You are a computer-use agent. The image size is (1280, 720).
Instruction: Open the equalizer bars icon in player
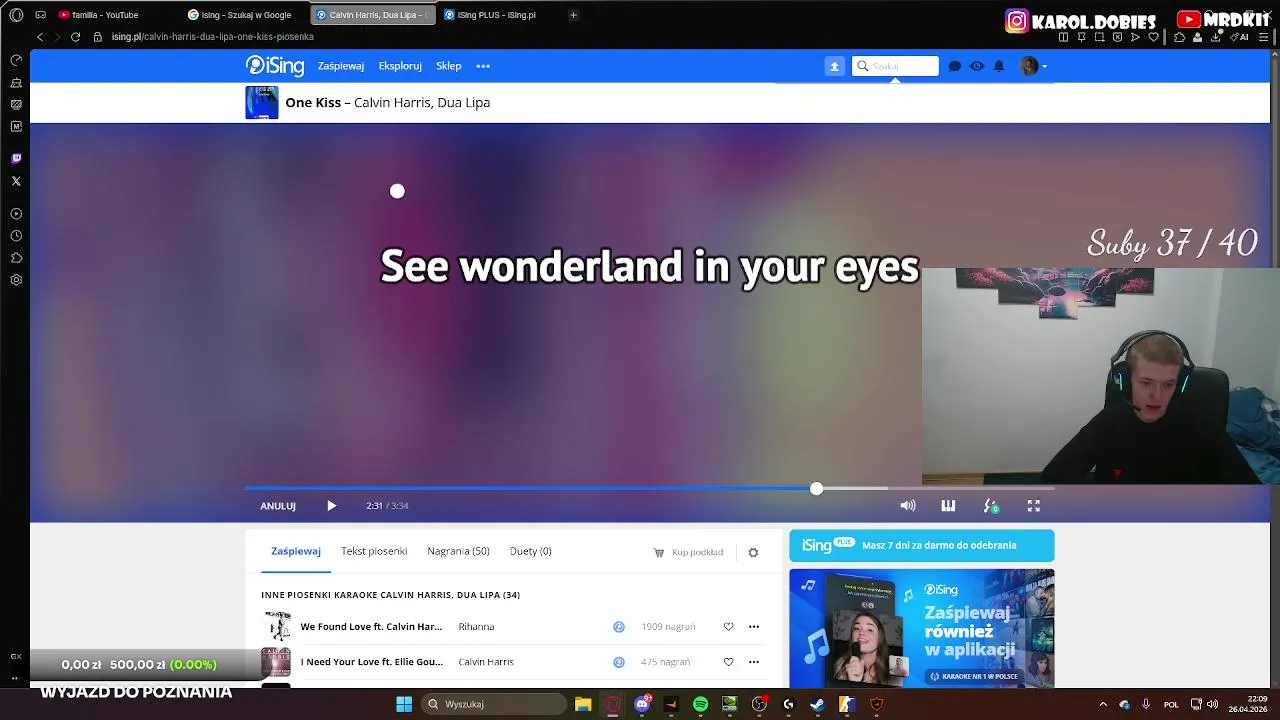[x=948, y=506]
